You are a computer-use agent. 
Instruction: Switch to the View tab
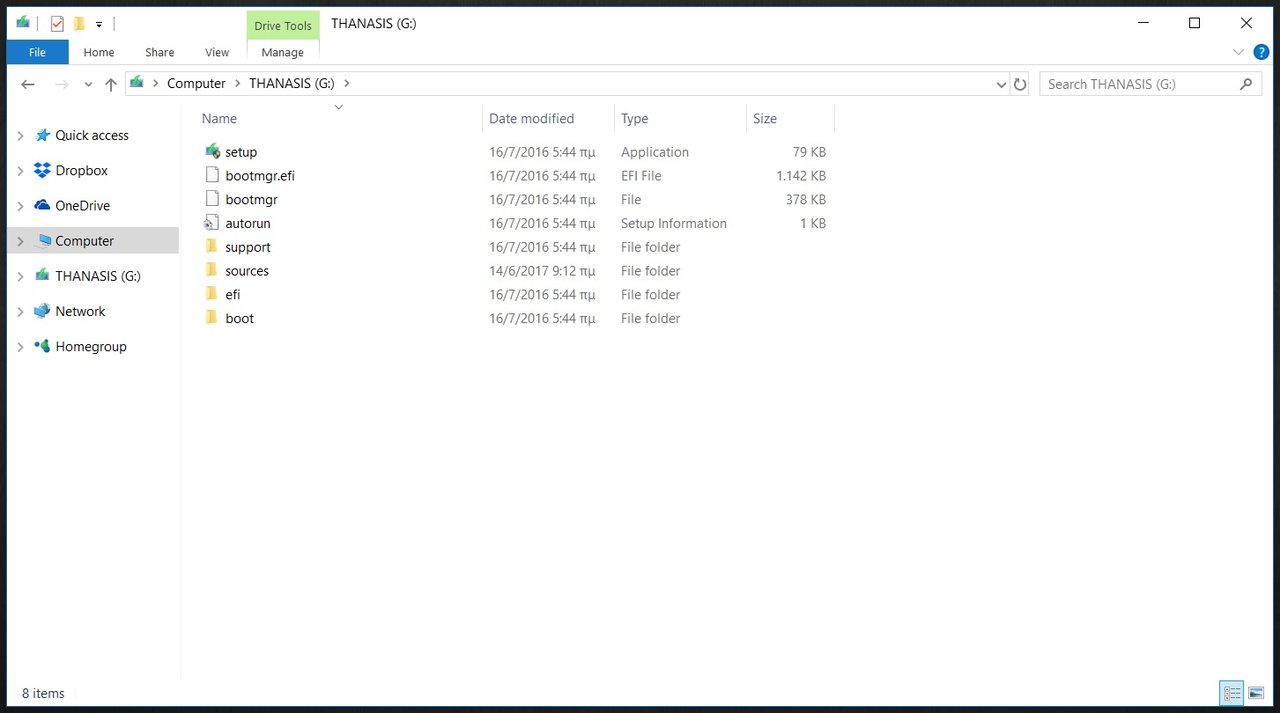(217, 52)
